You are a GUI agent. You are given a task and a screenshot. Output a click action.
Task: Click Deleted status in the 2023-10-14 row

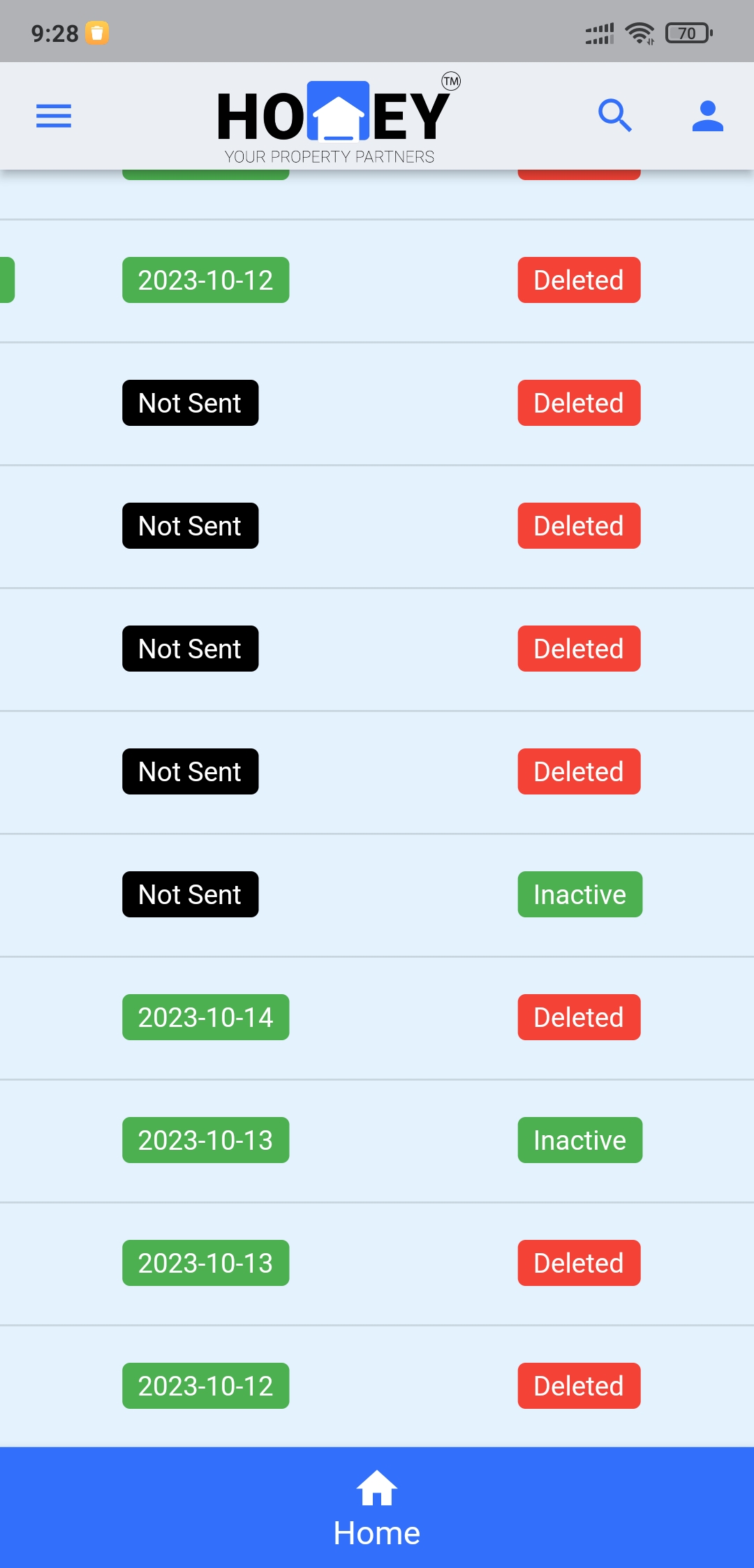click(x=579, y=1017)
